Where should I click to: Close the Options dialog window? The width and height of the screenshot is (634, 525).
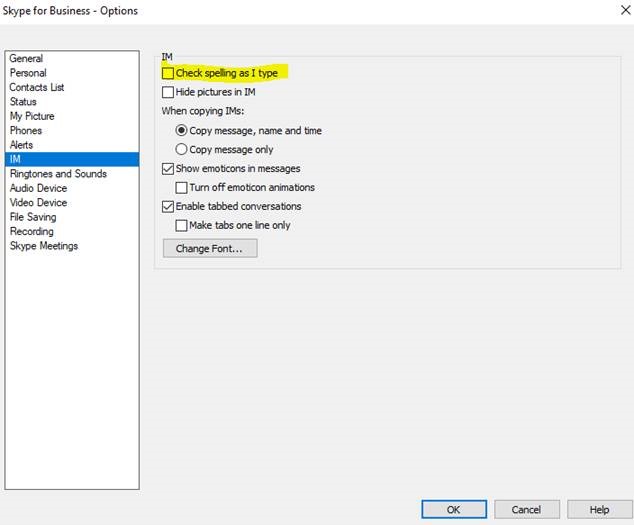(x=625, y=10)
